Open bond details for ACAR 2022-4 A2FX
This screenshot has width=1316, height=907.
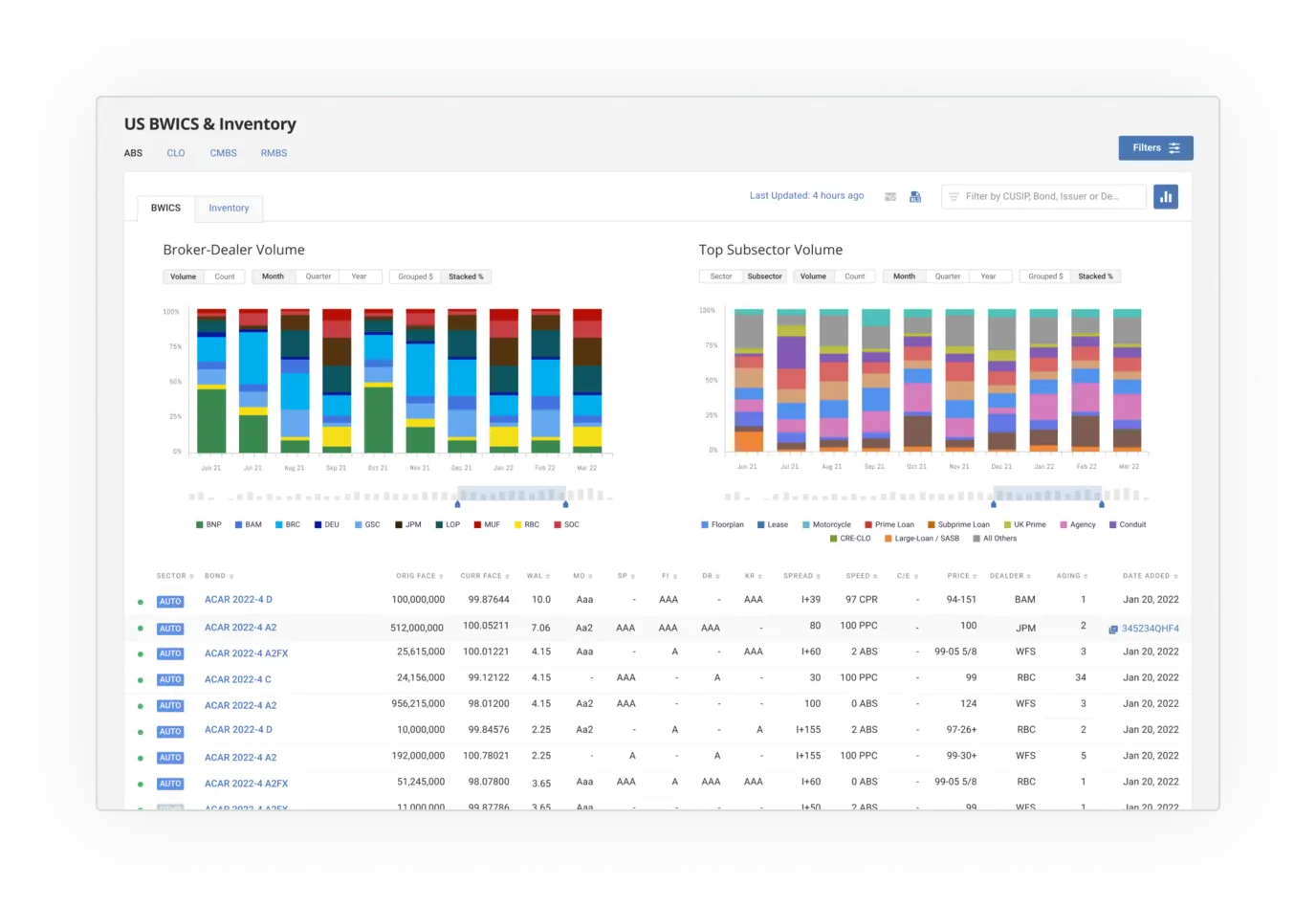coord(246,653)
